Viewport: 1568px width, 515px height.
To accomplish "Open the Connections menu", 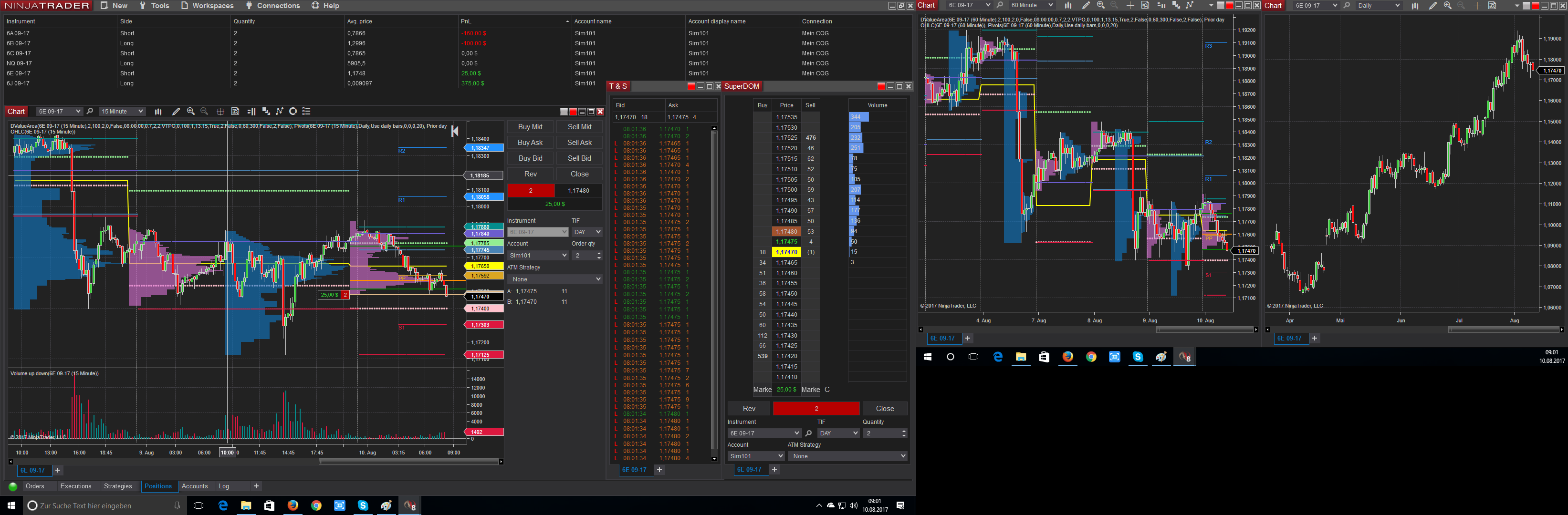I will [272, 5].
